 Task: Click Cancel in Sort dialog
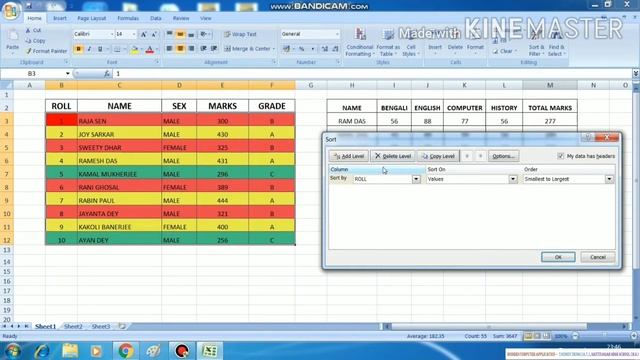598,257
